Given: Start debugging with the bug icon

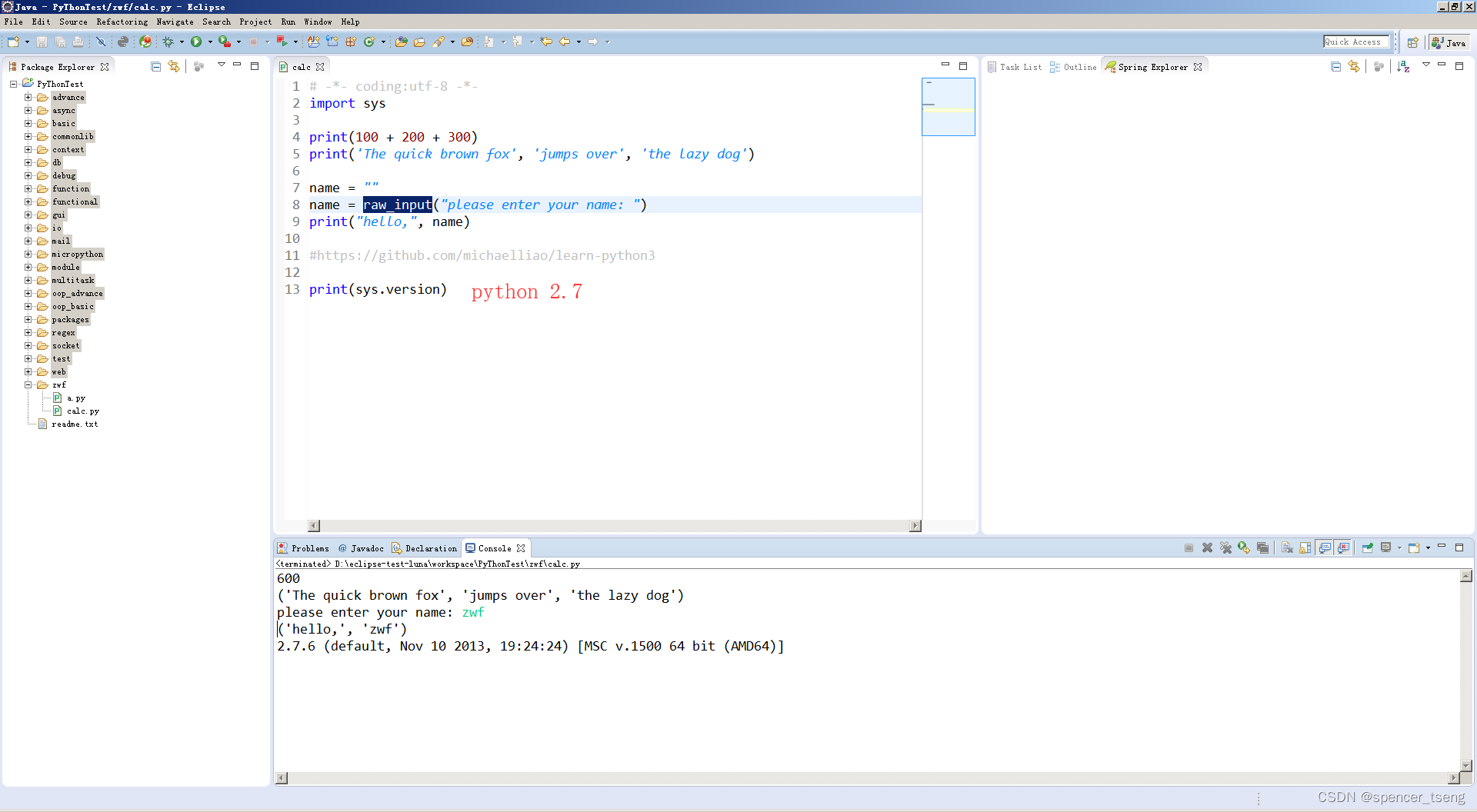Looking at the screenshot, I should pyautogui.click(x=168, y=42).
